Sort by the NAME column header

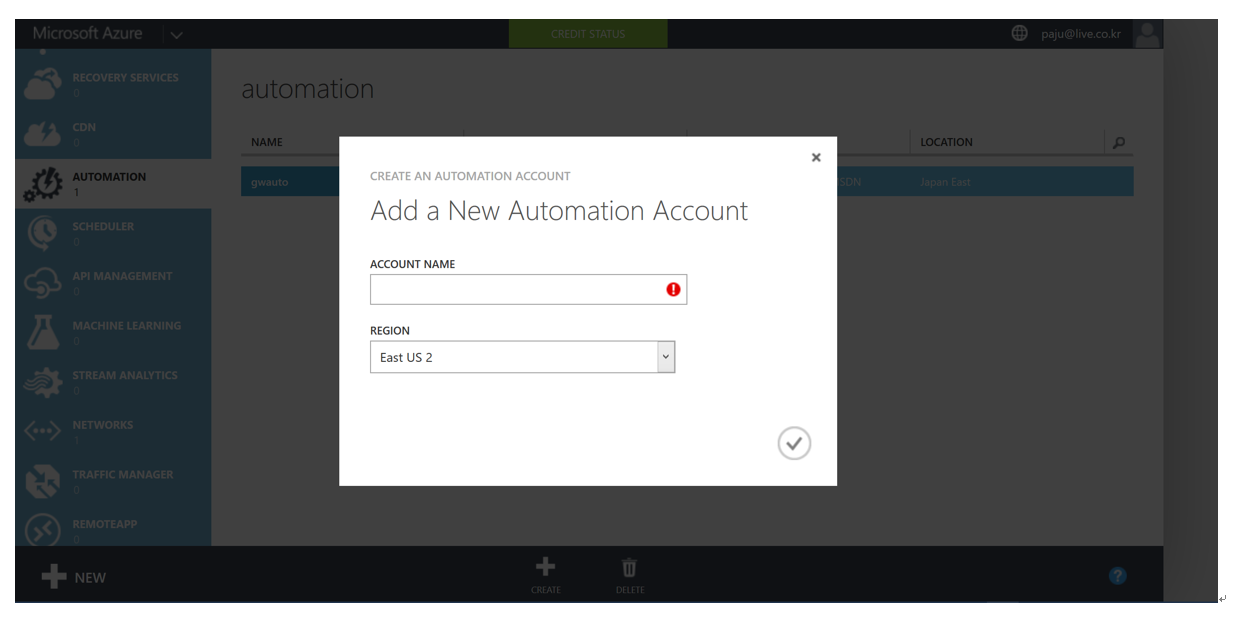pyautogui.click(x=267, y=142)
